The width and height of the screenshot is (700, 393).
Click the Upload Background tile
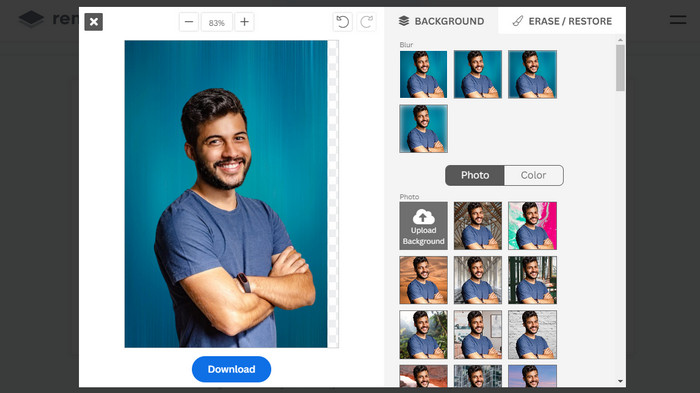[423, 226]
